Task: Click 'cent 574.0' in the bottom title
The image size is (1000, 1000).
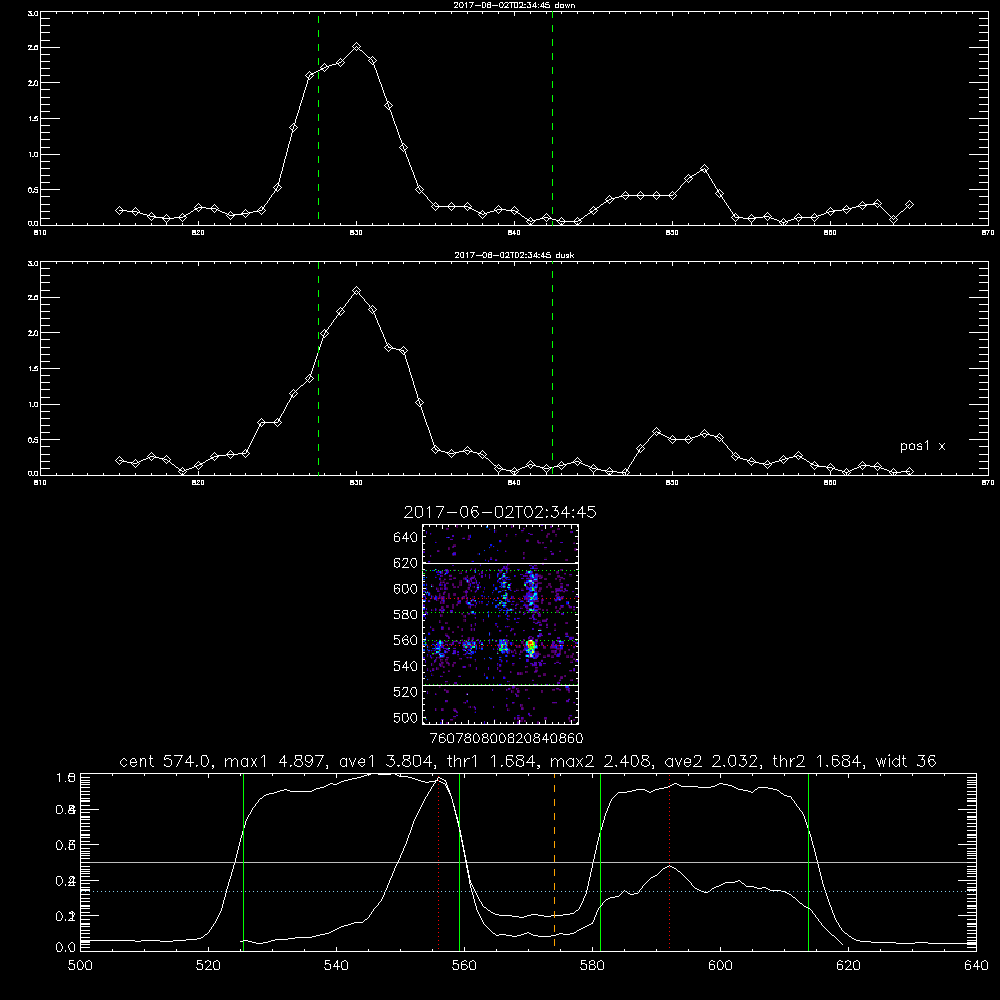Action: [x=164, y=761]
